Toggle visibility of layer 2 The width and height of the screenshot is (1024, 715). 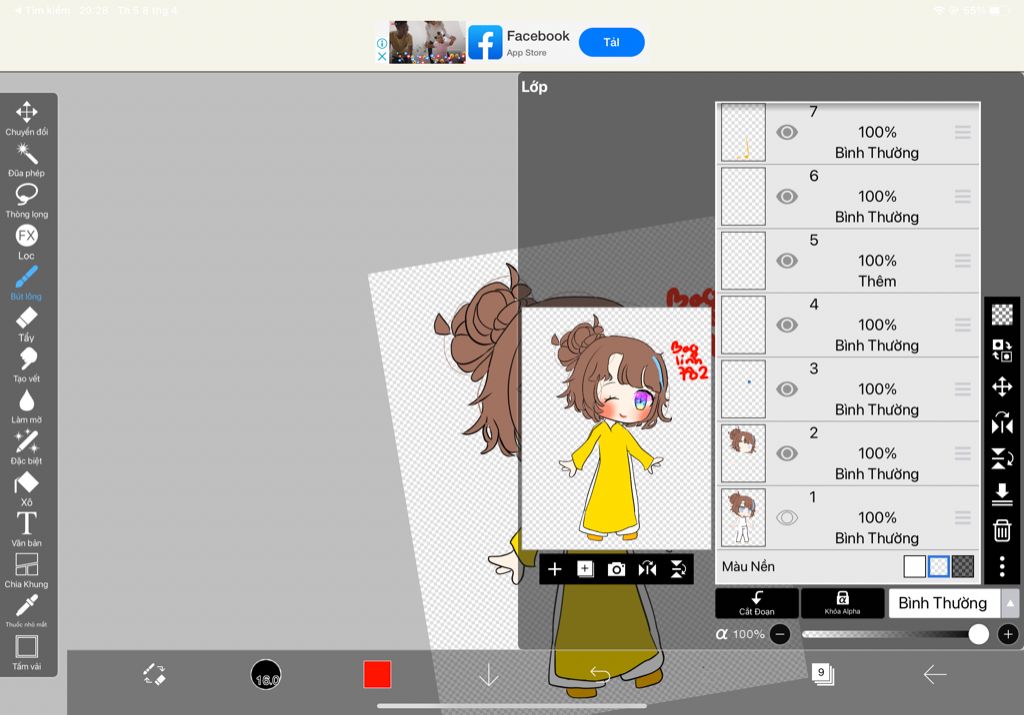pos(787,453)
